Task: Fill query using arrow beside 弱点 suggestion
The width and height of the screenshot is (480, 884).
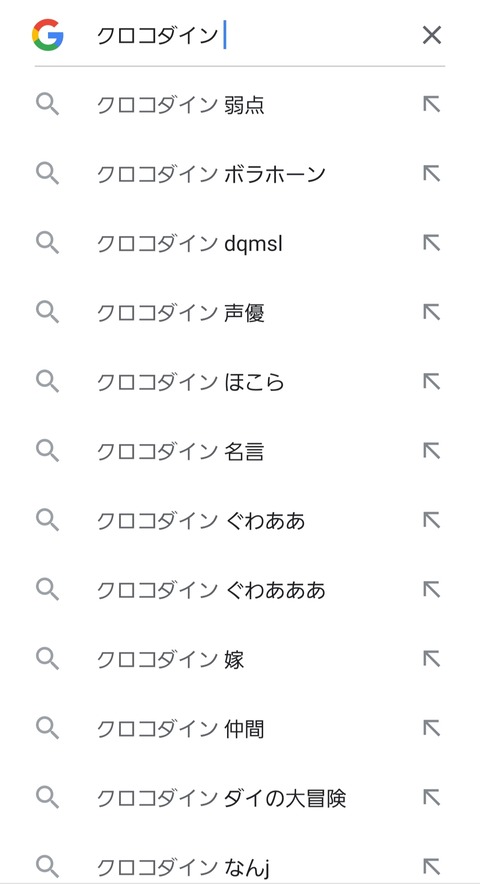Action: 431,104
